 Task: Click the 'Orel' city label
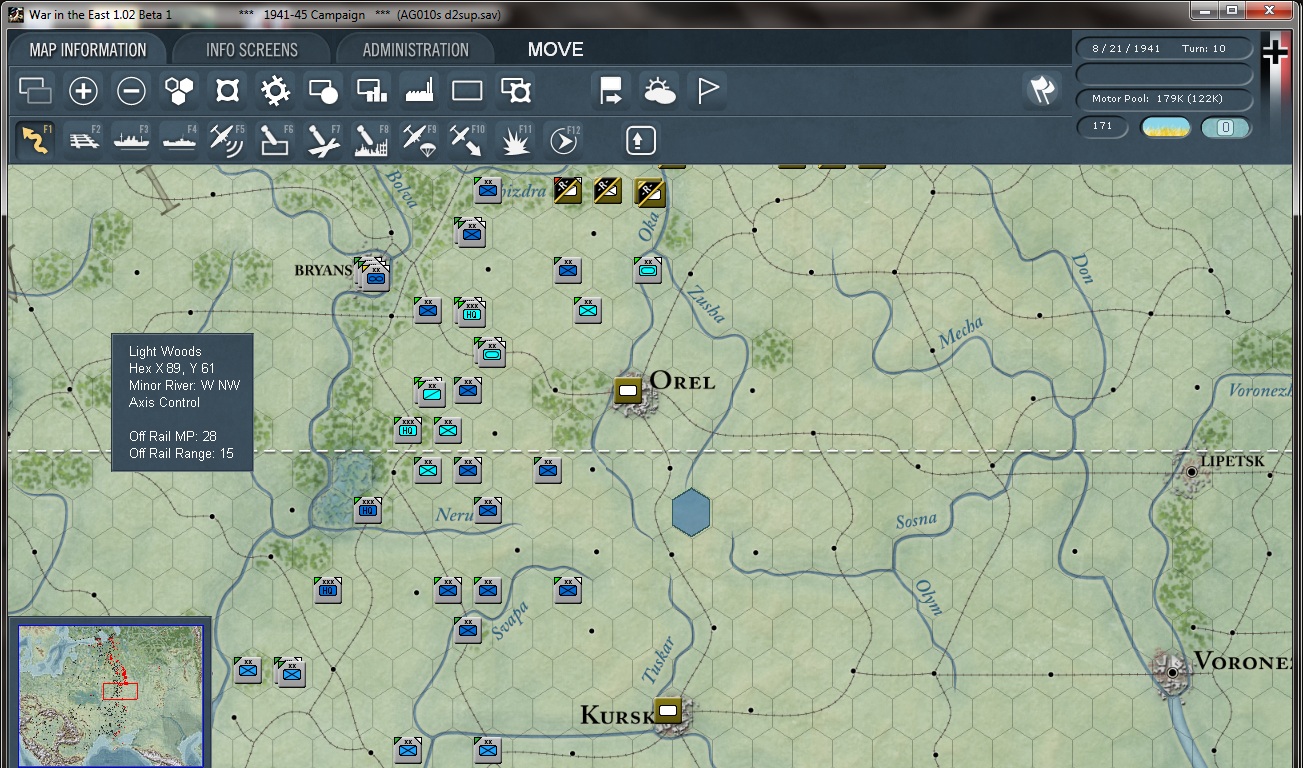tap(683, 381)
